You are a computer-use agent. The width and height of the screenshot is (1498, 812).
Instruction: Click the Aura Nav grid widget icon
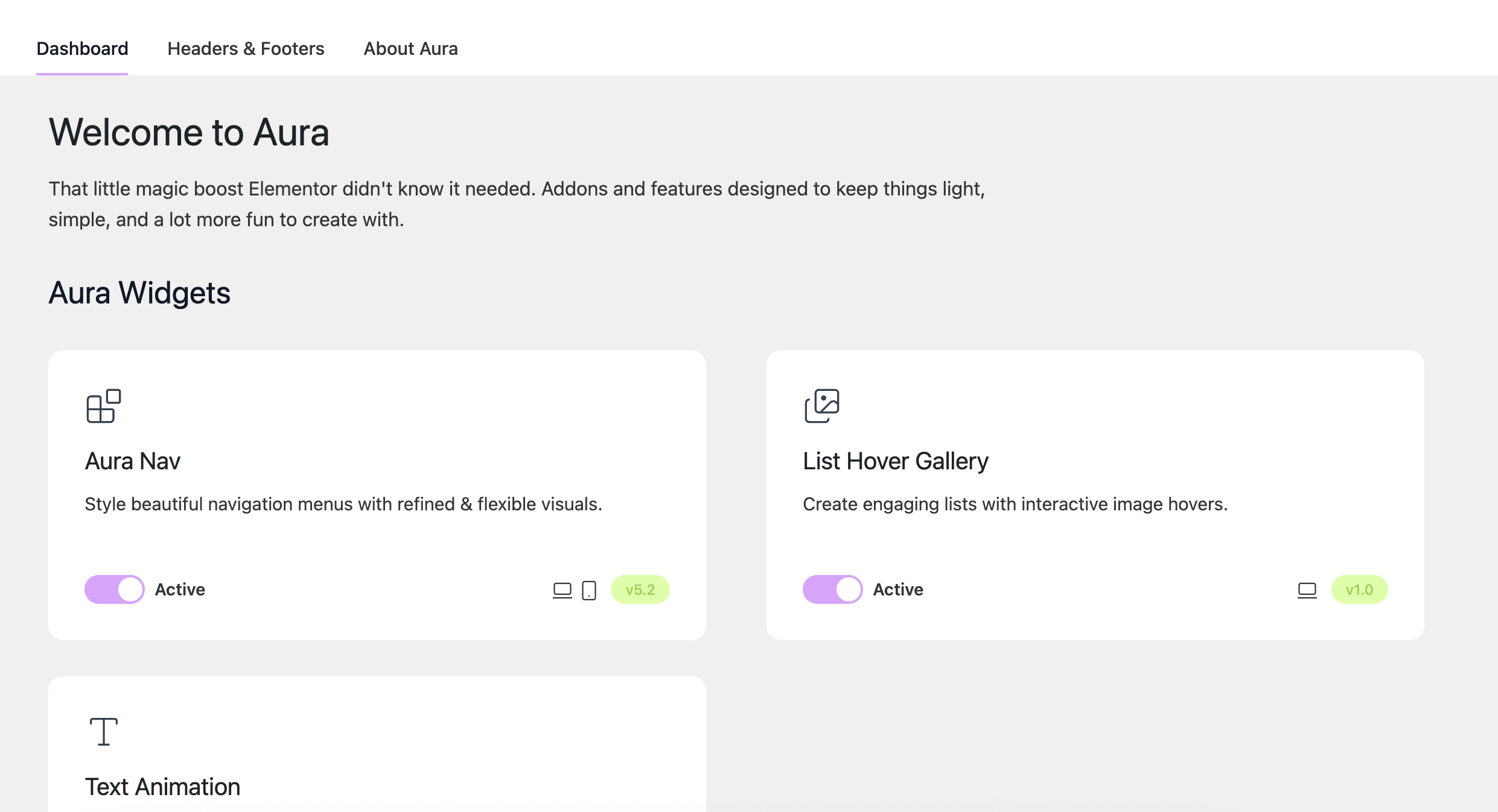click(x=103, y=406)
